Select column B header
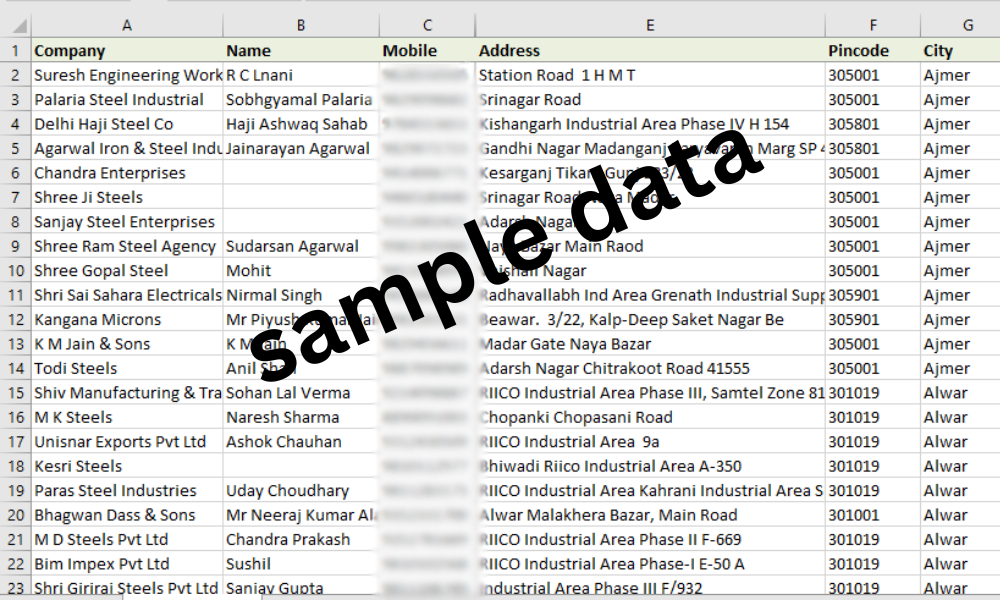This screenshot has height=600, width=1000. [301, 25]
